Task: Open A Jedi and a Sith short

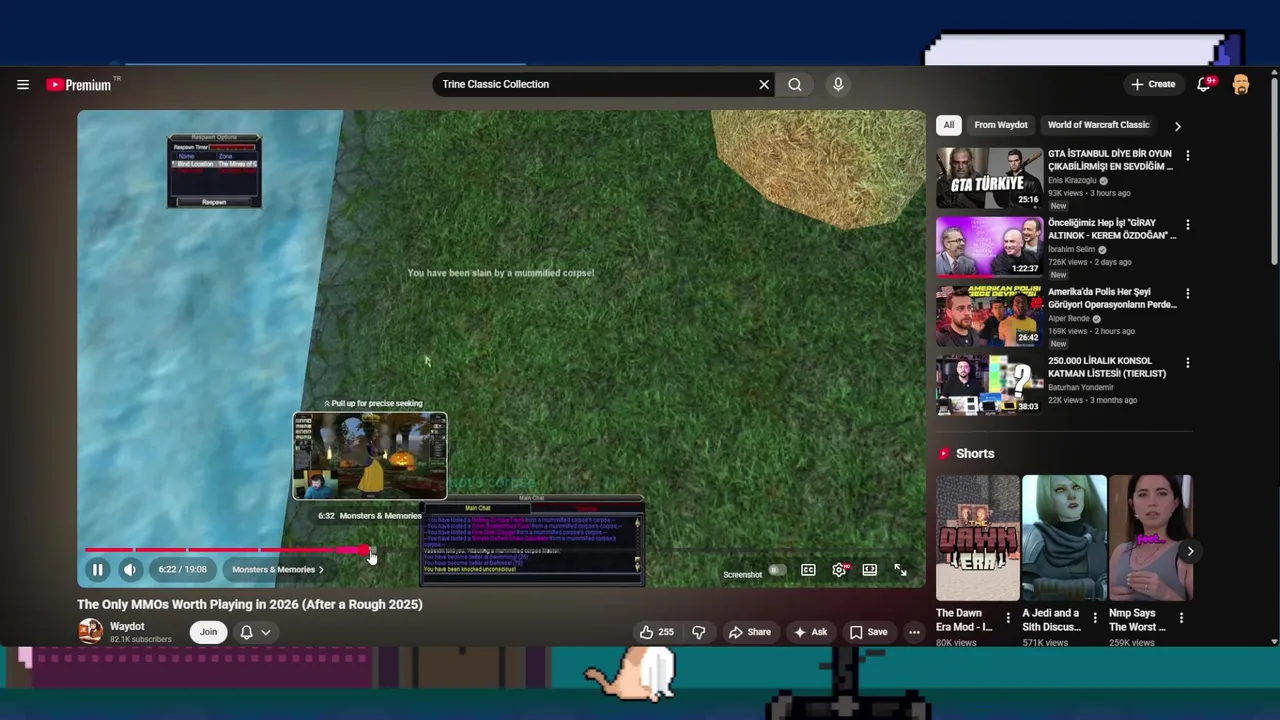Action: click(1064, 538)
